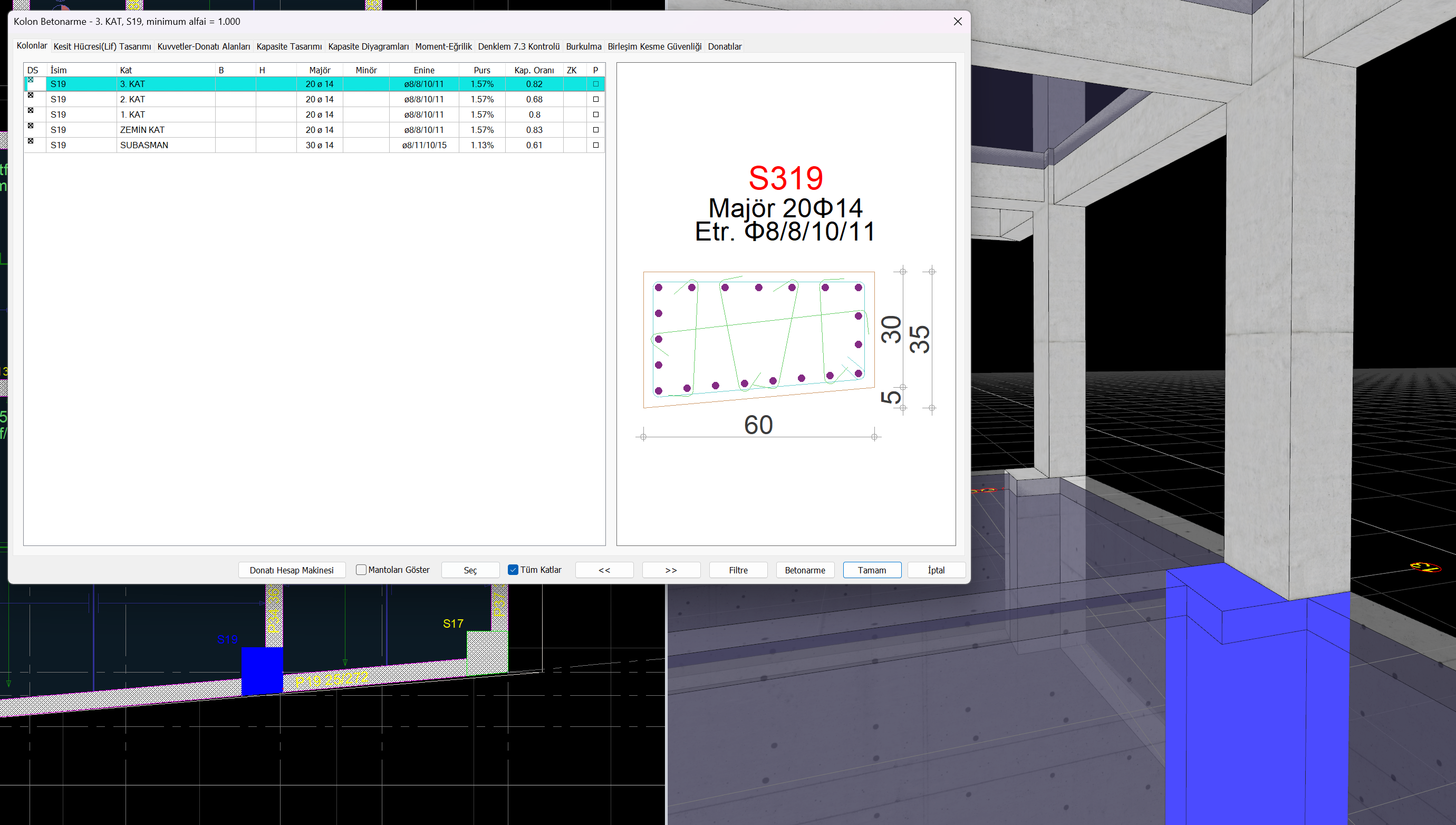
Task: Toggle DS checkbox for S19 2. KAT row
Action: coord(31,95)
